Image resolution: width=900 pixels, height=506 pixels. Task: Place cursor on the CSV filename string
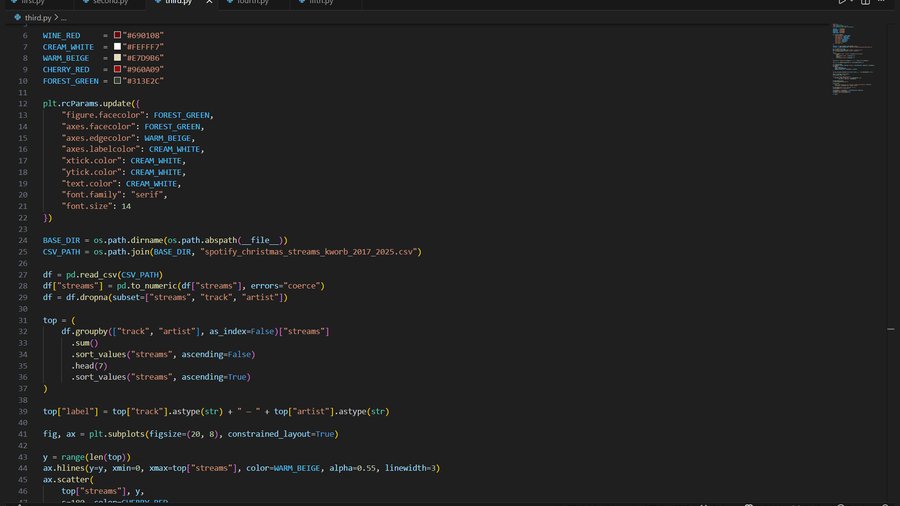click(x=308, y=252)
